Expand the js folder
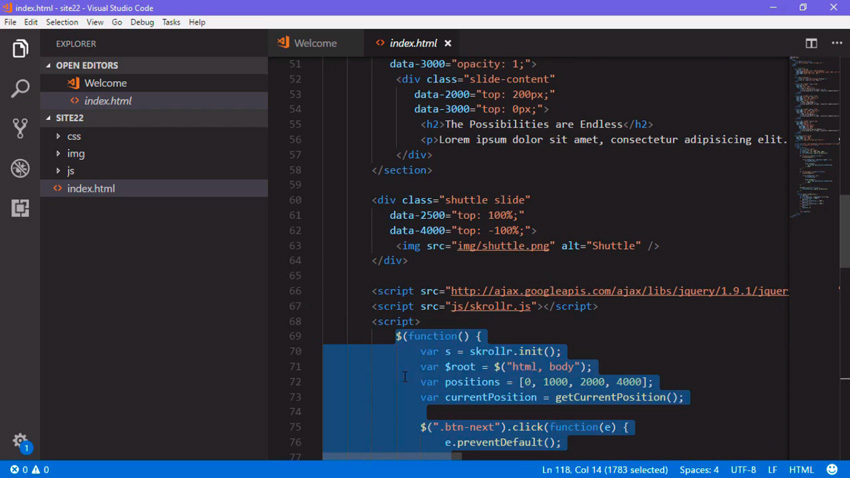The height and width of the screenshot is (478, 850). click(x=70, y=171)
